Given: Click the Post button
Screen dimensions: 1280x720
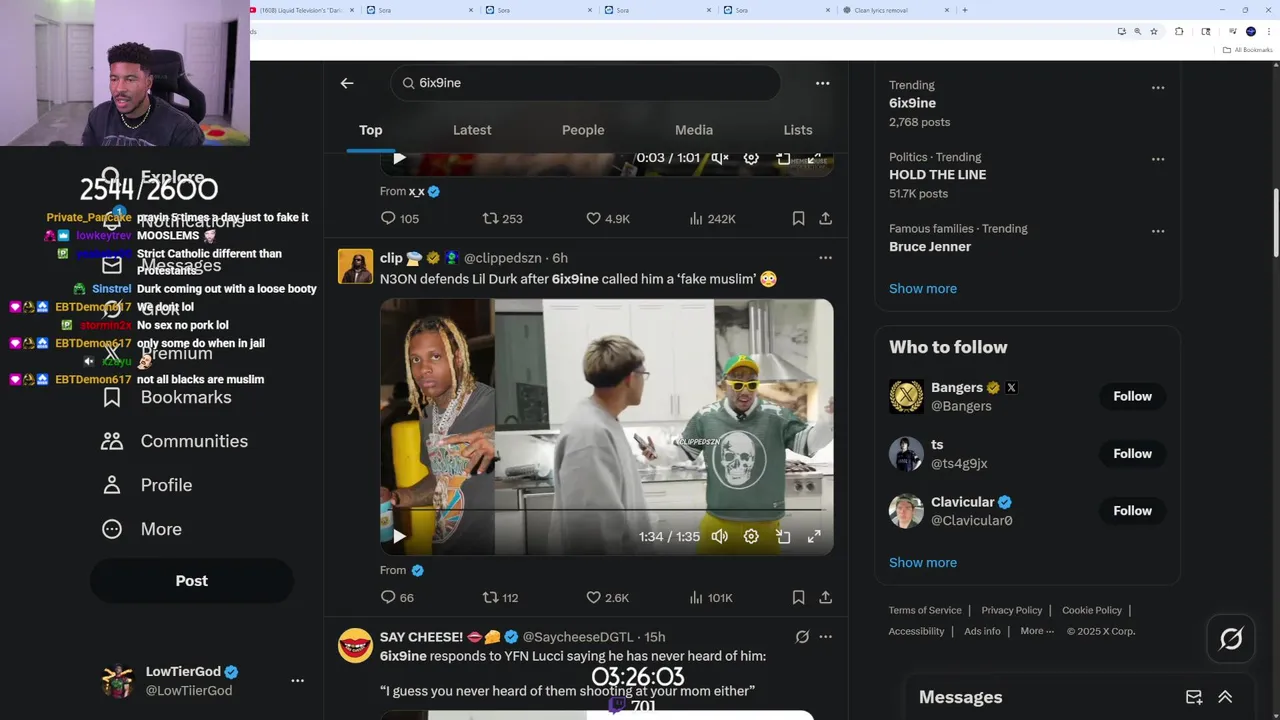Looking at the screenshot, I should click(x=192, y=581).
